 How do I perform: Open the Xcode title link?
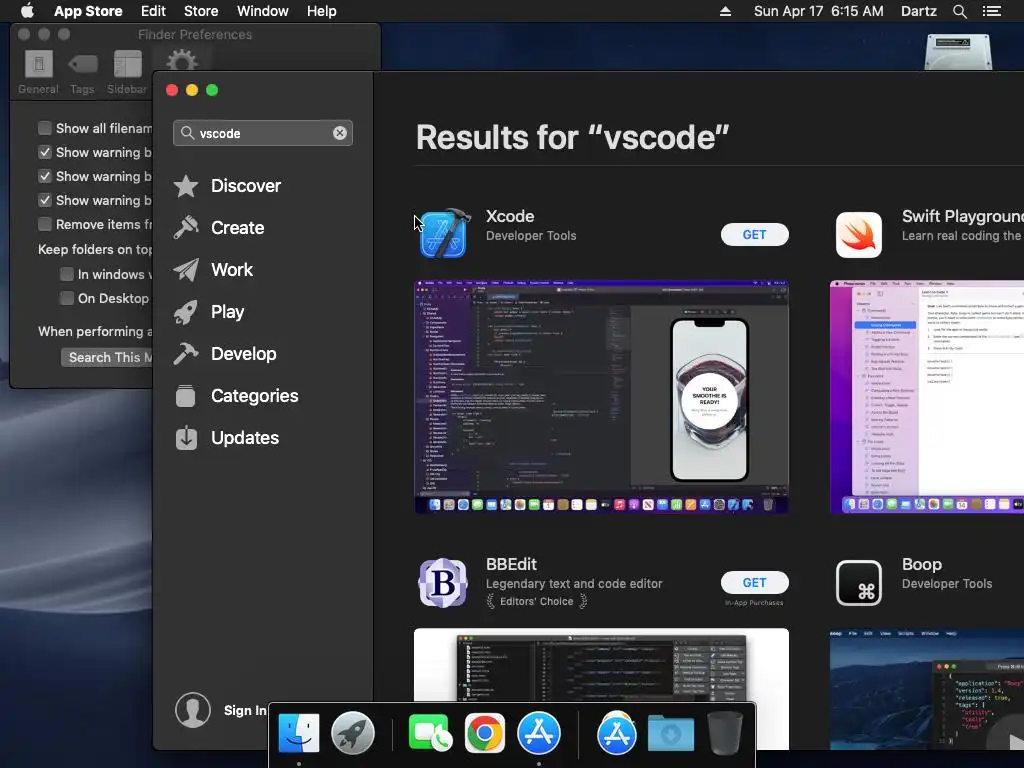click(x=510, y=216)
